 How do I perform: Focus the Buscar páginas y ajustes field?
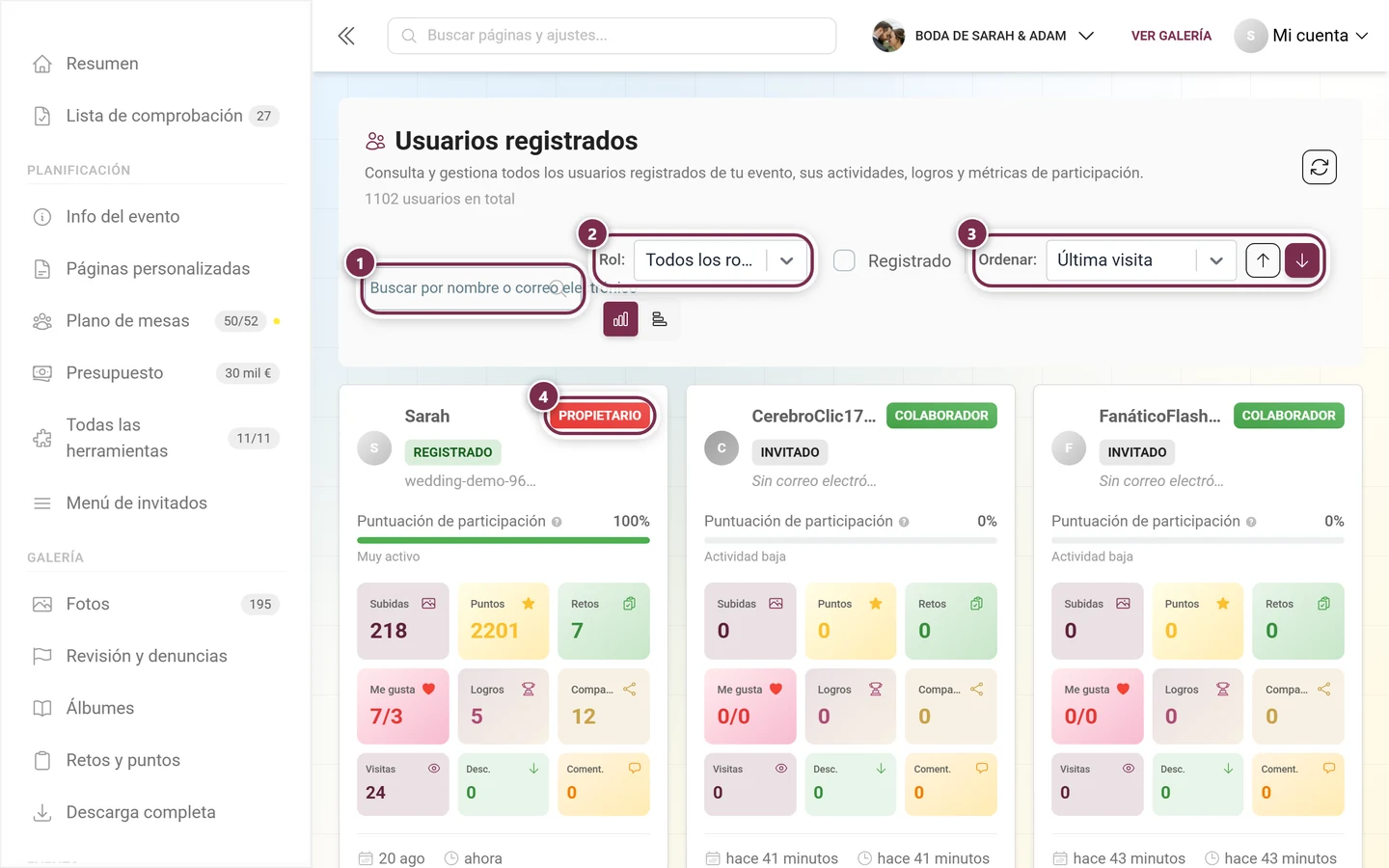tap(612, 36)
